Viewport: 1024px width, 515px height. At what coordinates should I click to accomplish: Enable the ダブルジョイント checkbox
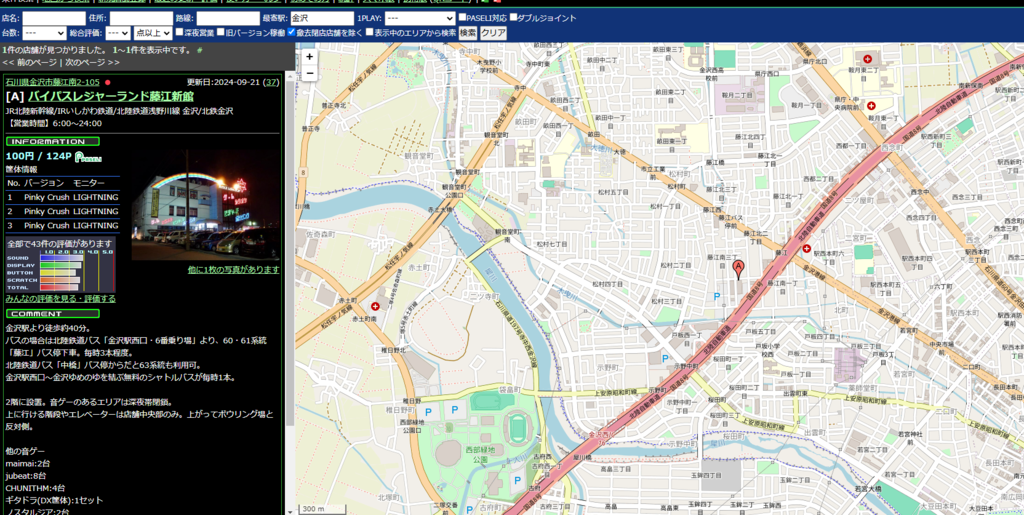click(x=513, y=17)
